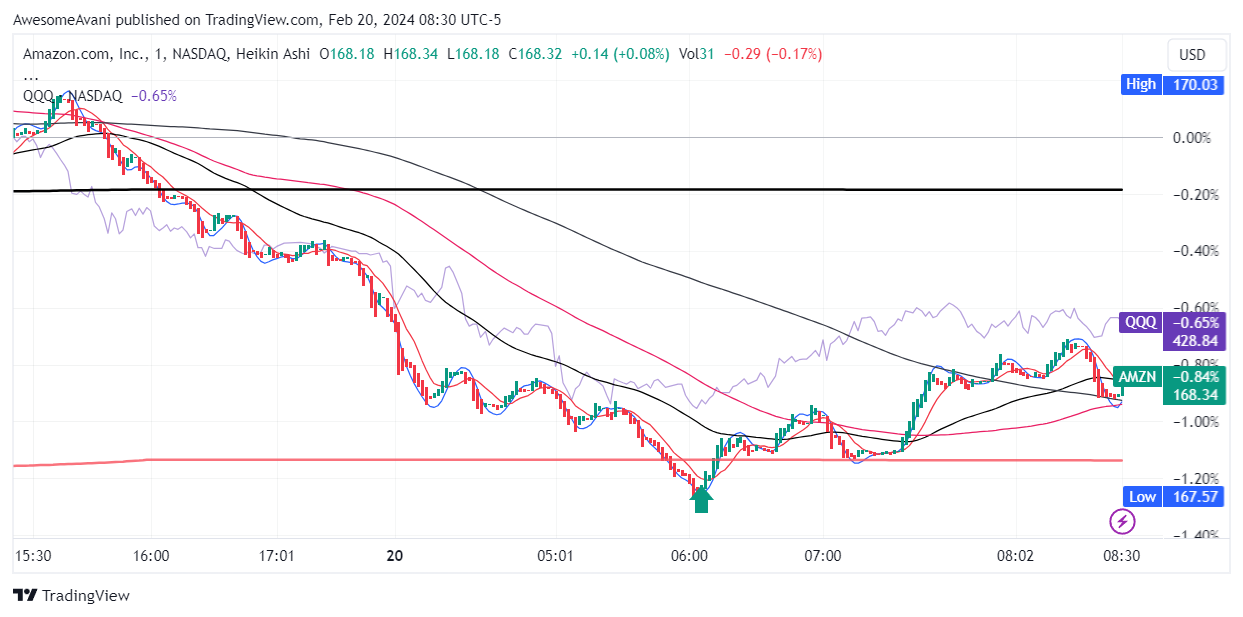Viewport: 1243px width, 617px height.
Task: Click the high value H168.34
Action: [410, 54]
